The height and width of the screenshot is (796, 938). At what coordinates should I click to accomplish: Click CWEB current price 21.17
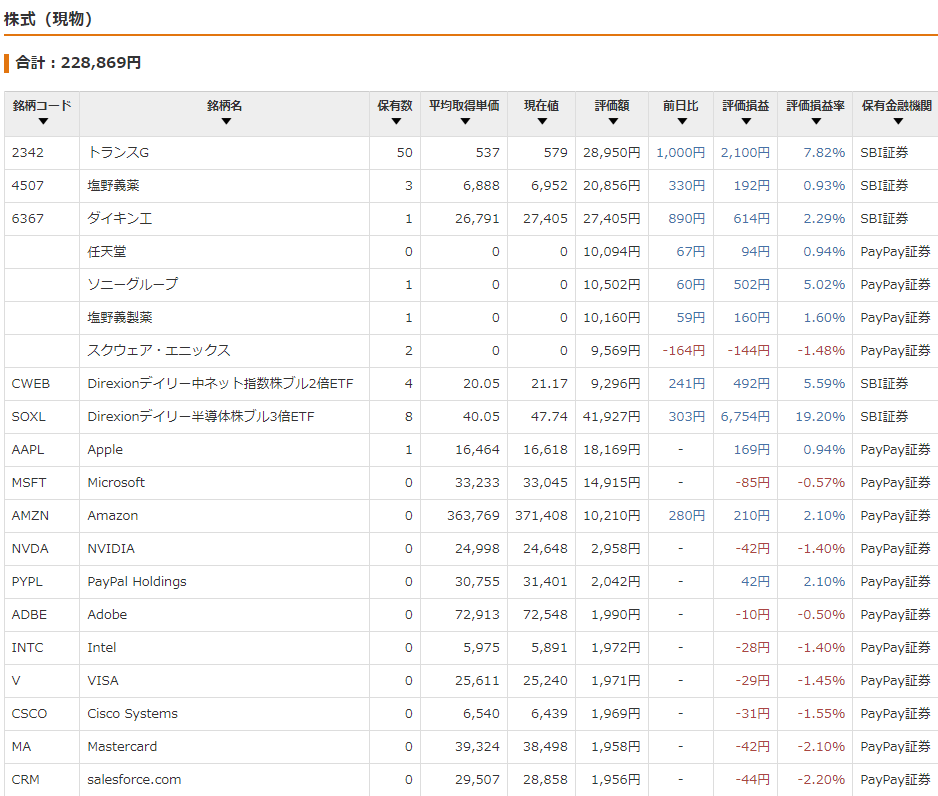tap(549, 383)
